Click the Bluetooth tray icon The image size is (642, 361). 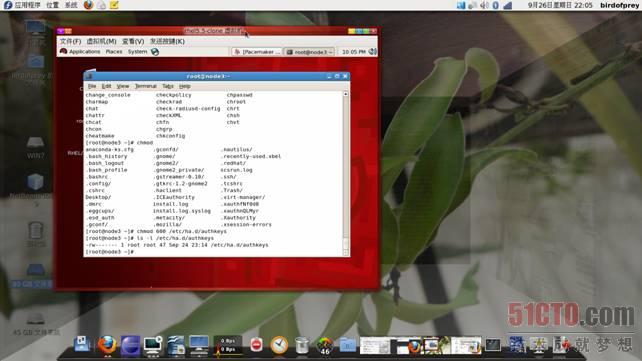pyautogui.click(x=495, y=5)
